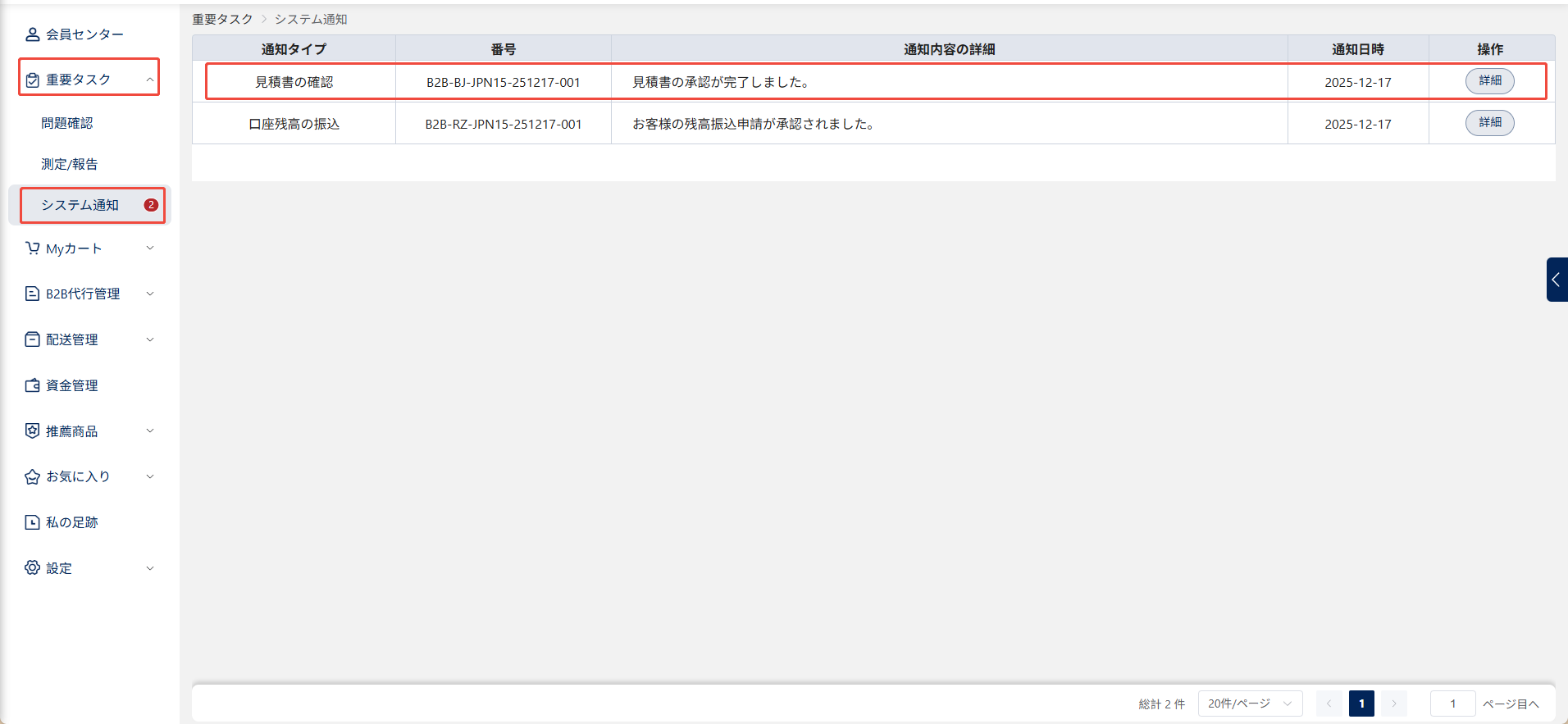Image resolution: width=1568 pixels, height=724 pixels.
Task: Focus the page number jump input field
Action: [1452, 704]
